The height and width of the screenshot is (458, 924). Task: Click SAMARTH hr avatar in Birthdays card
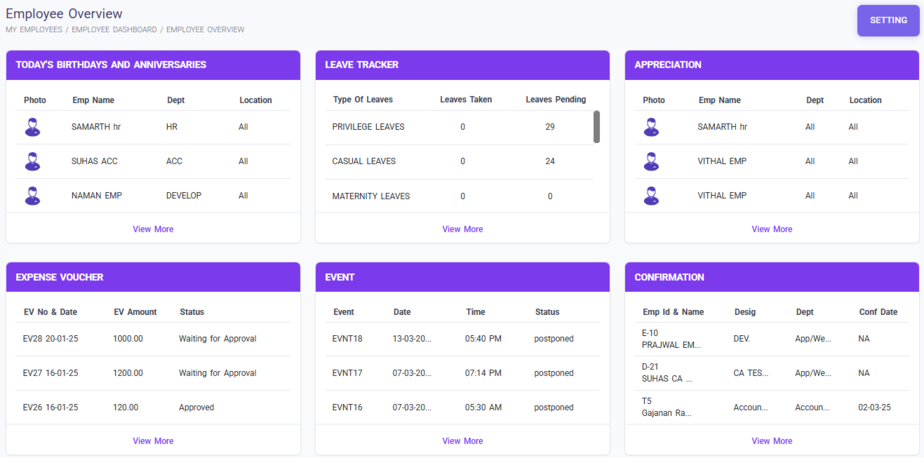(33, 127)
